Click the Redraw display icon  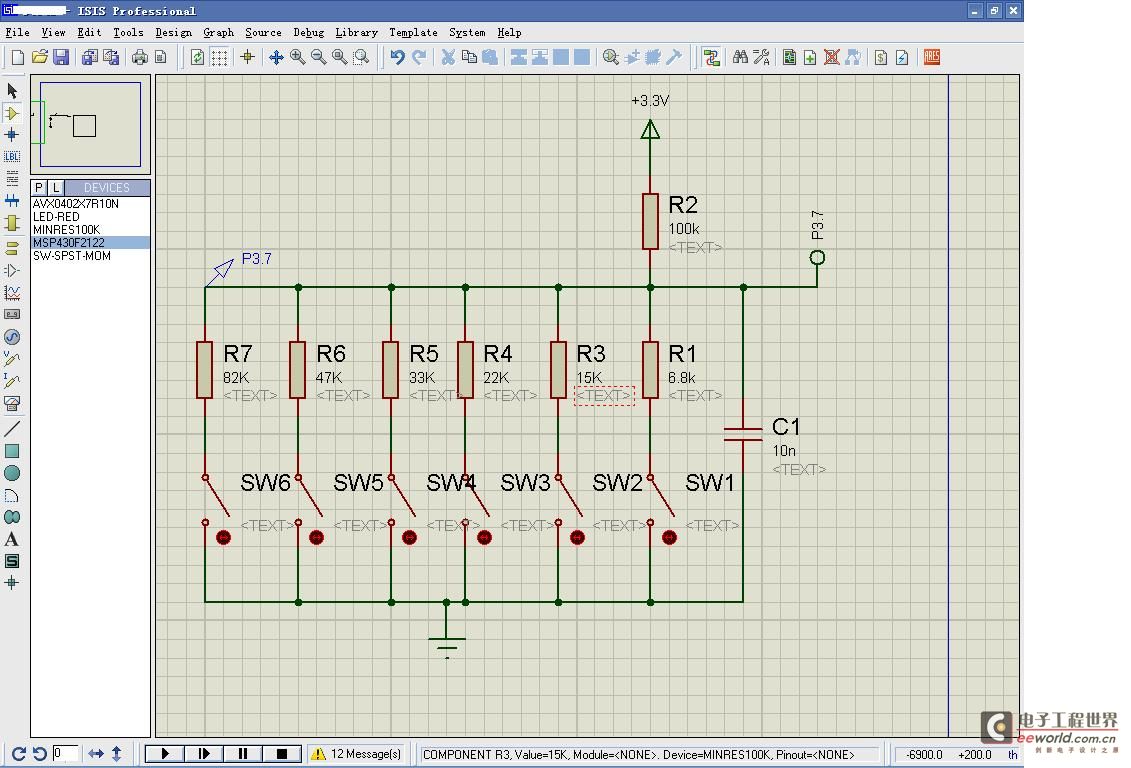197,57
